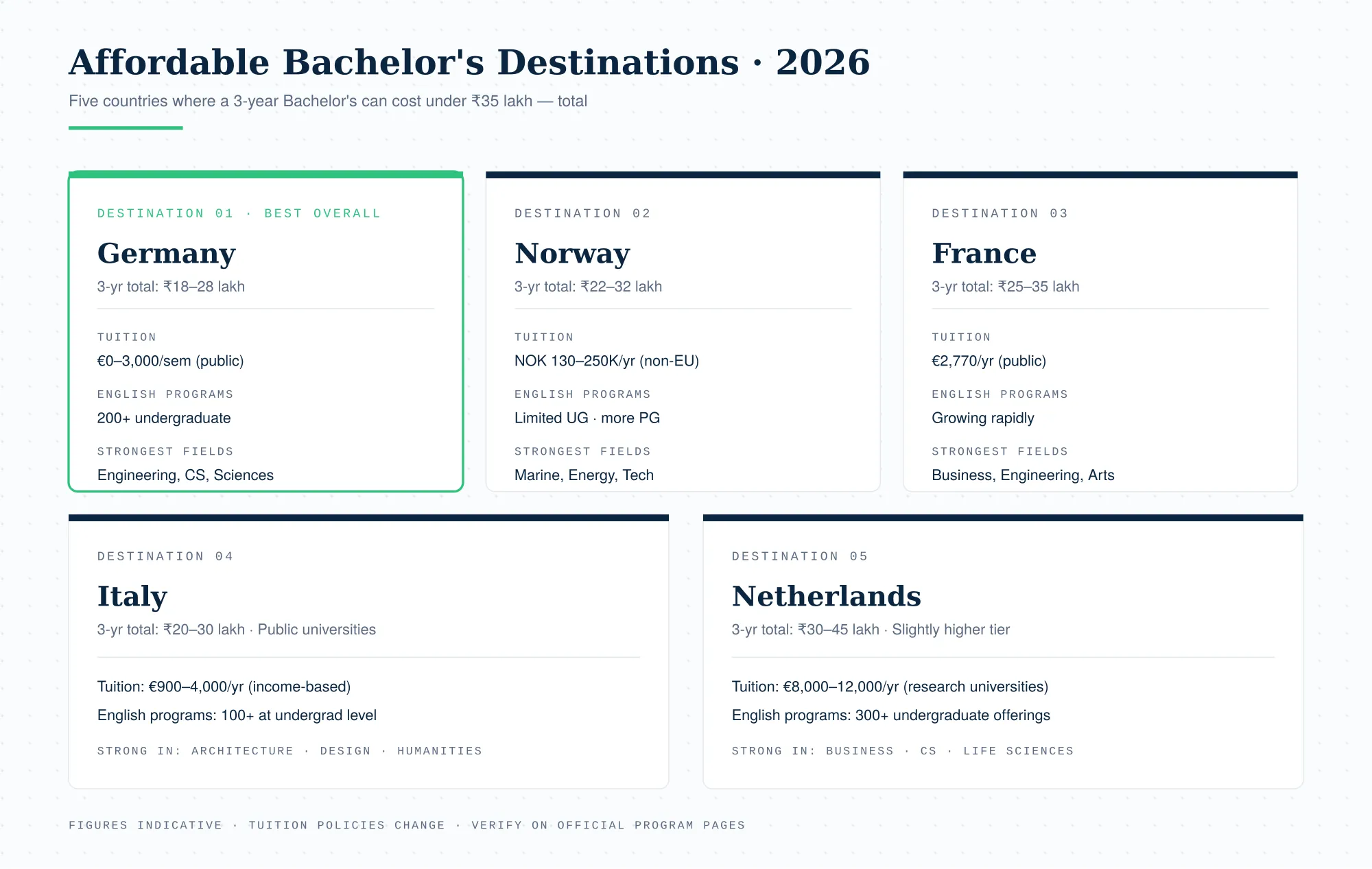Image resolution: width=1372 pixels, height=869 pixels.
Task: Click the footer "FIGURES INDICATIVE" disclaimer line
Action: click(407, 825)
